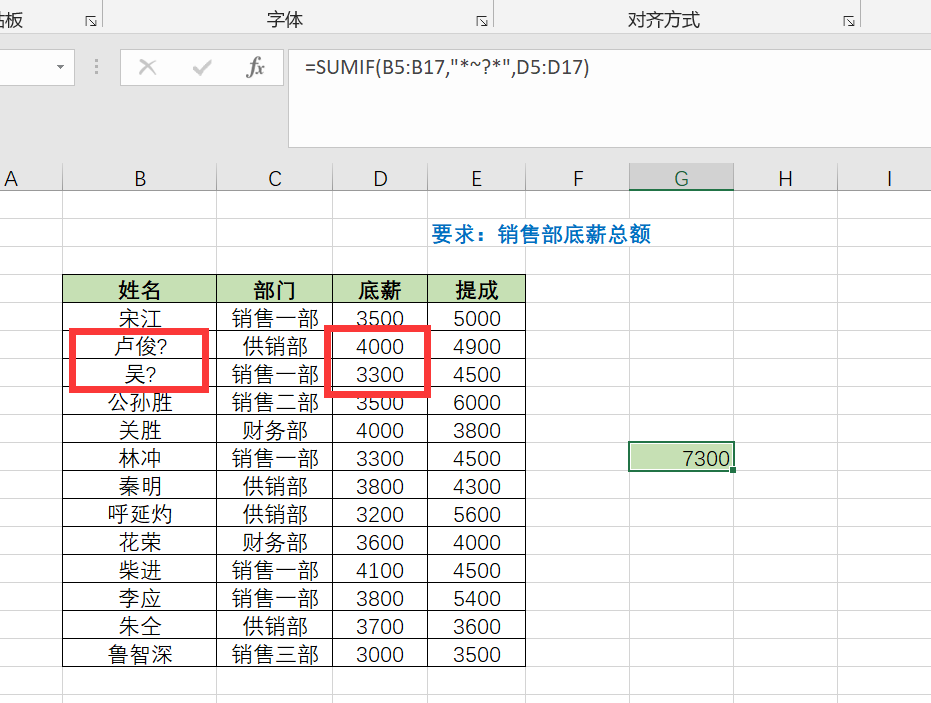Select 吴?'s base salary 3300

[x=380, y=373]
